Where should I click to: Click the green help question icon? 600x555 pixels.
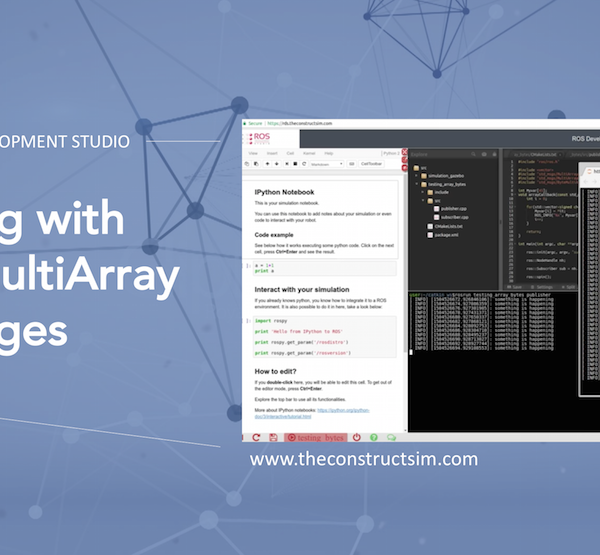click(374, 437)
